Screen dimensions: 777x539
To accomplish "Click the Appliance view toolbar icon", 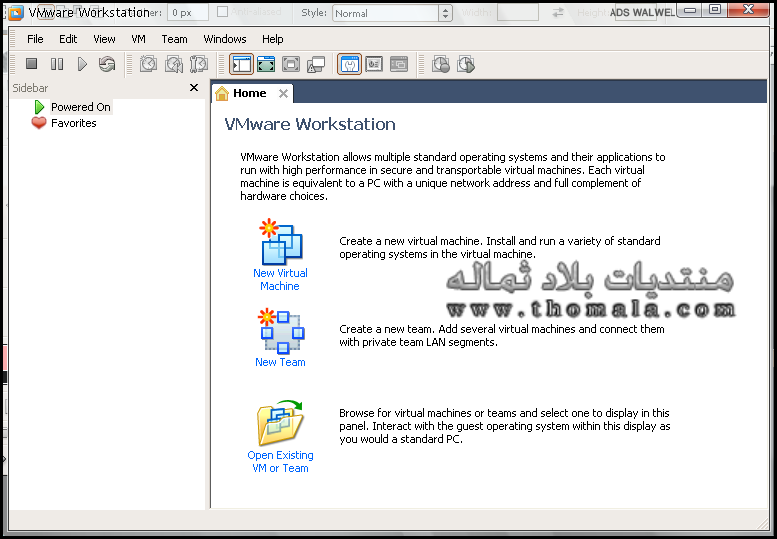I will click(399, 64).
